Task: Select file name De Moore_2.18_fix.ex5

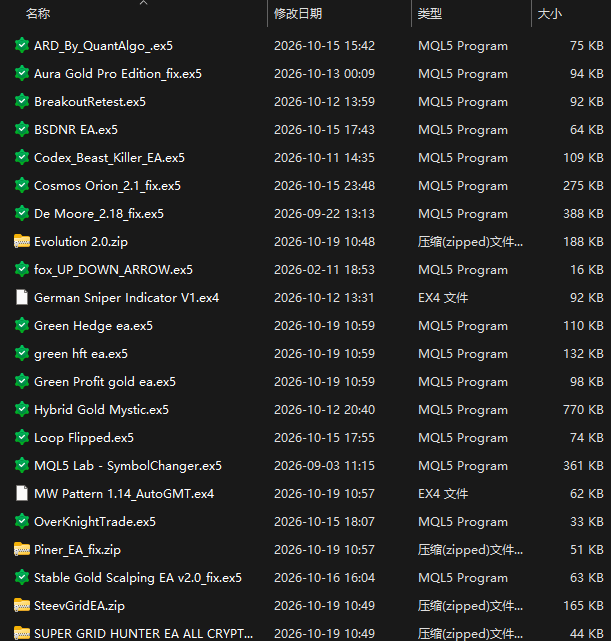Action: tap(98, 214)
